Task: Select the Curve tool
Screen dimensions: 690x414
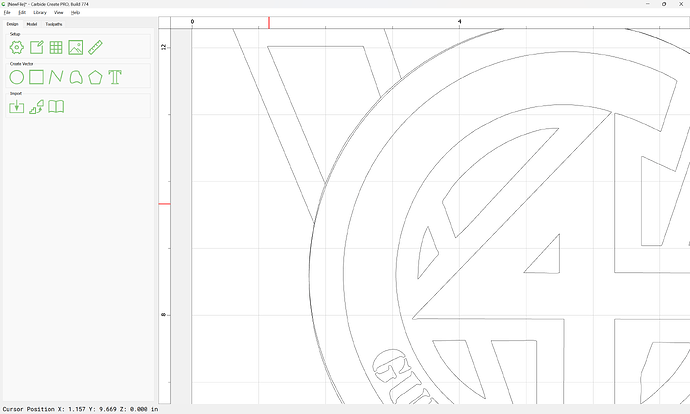Action: [x=76, y=77]
